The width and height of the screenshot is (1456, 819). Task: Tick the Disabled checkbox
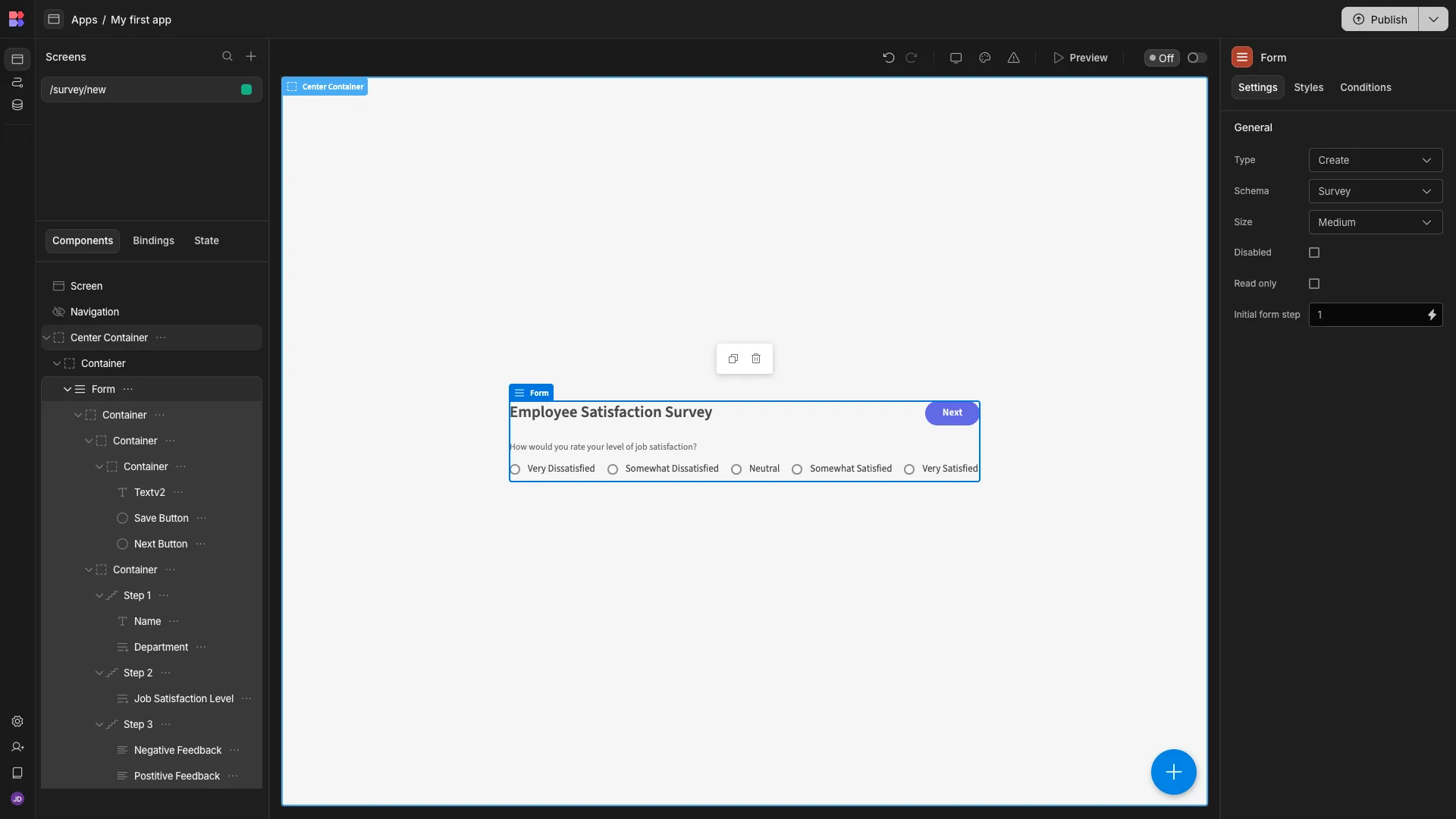1314,253
